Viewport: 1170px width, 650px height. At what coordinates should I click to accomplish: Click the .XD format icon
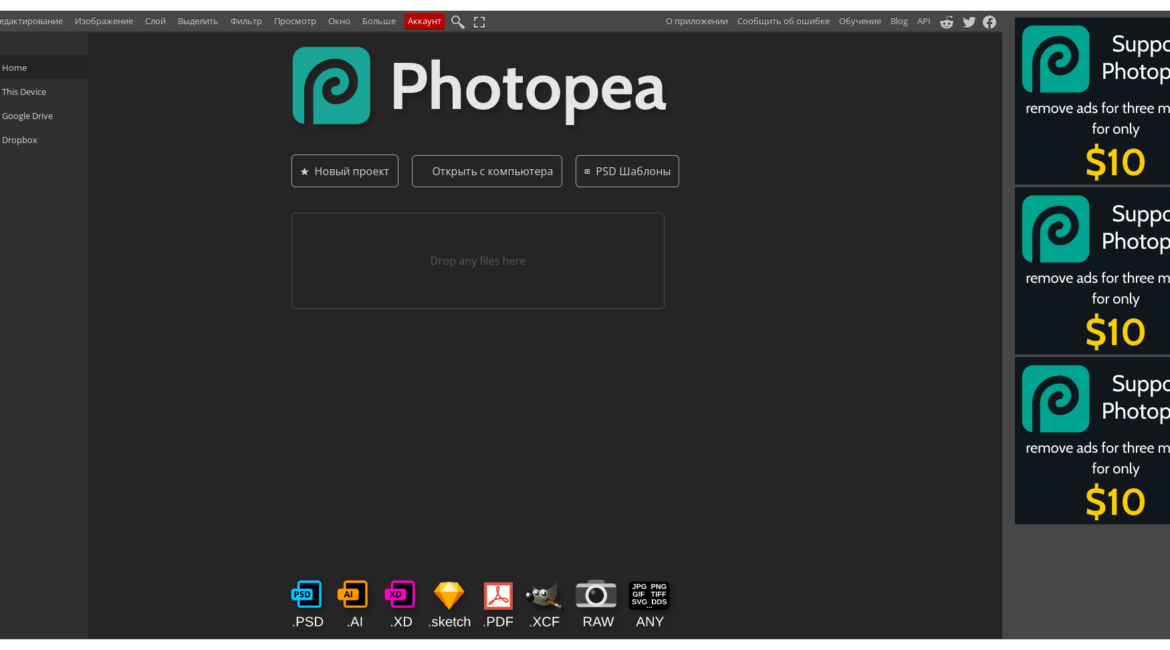click(x=400, y=604)
